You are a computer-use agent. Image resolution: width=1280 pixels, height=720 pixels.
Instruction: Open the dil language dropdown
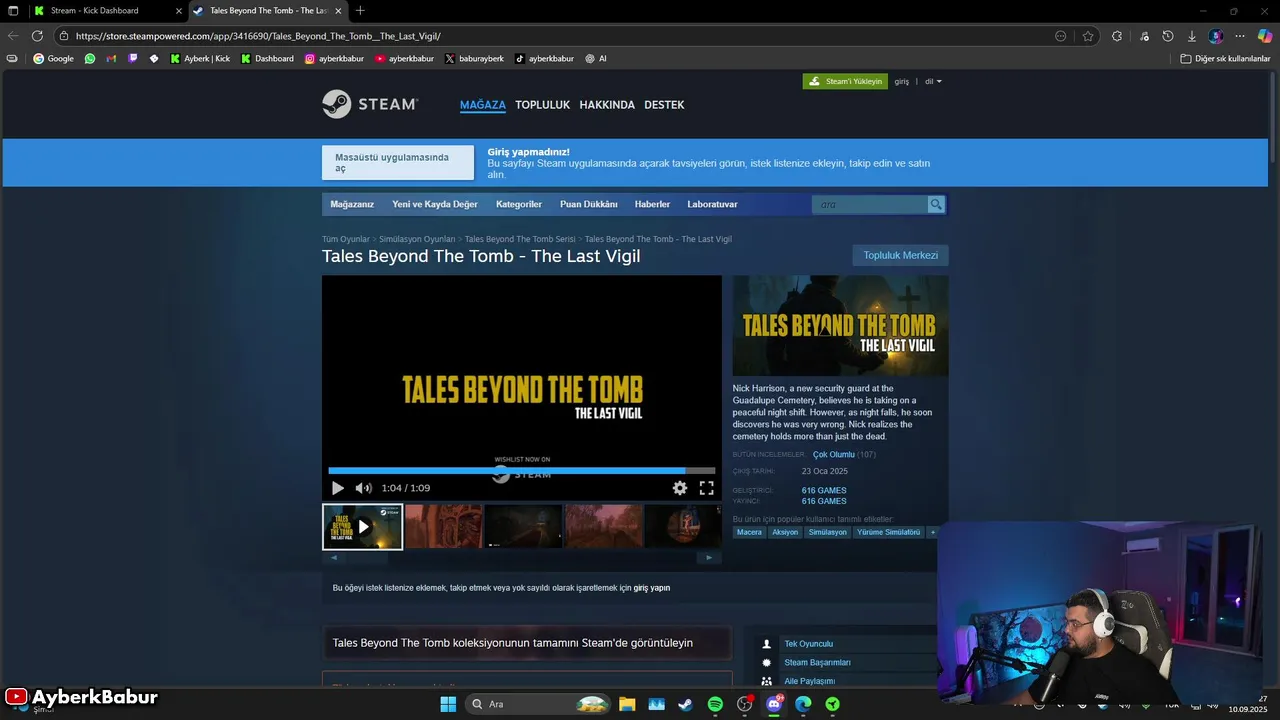point(933,81)
